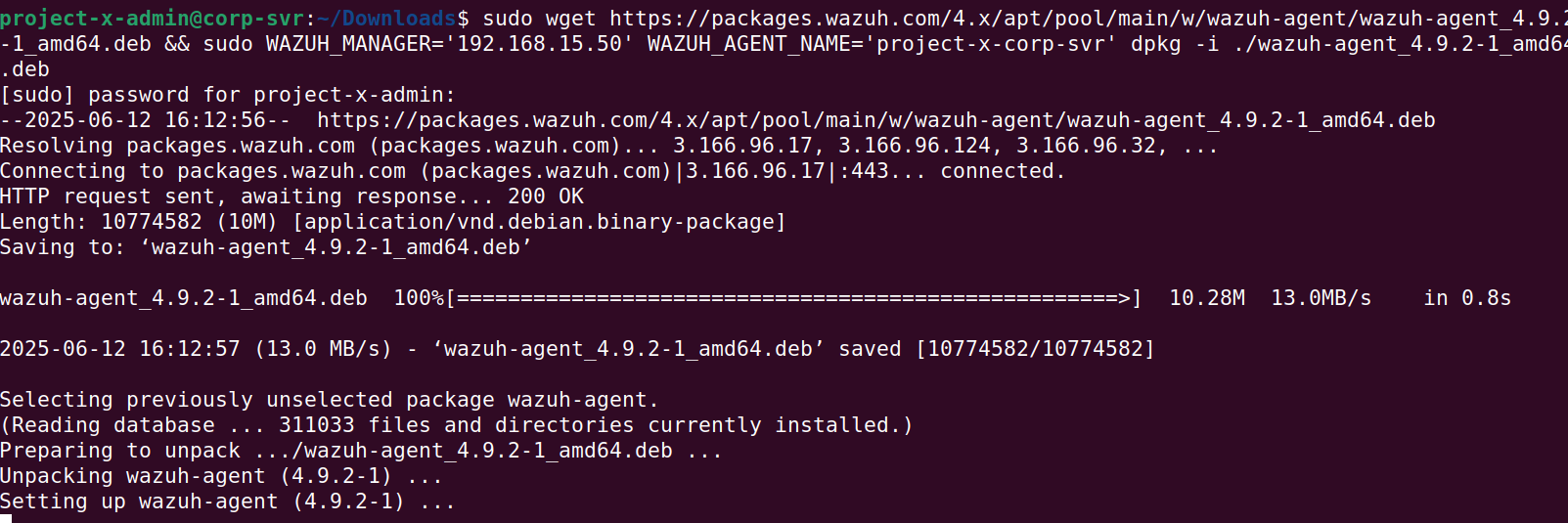Viewport: 1568px width, 523px height.
Task: Click the project-x-admin@corp-svr prompt text
Action: click(x=152, y=19)
